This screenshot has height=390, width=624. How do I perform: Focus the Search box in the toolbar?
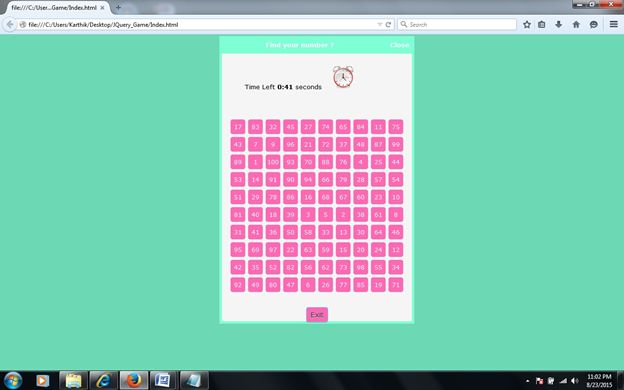pyautogui.click(x=457, y=24)
